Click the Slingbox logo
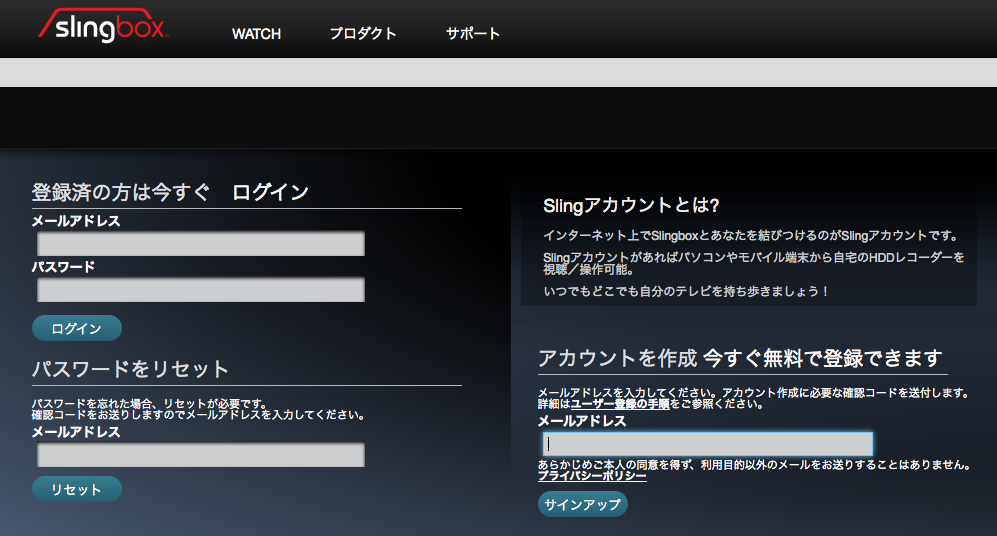The height and width of the screenshot is (536, 997). click(x=103, y=25)
